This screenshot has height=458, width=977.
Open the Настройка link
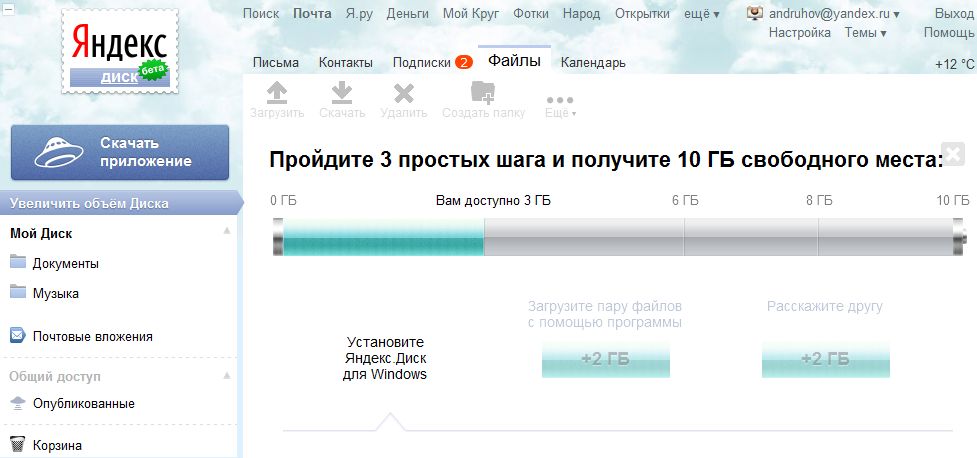tap(799, 33)
